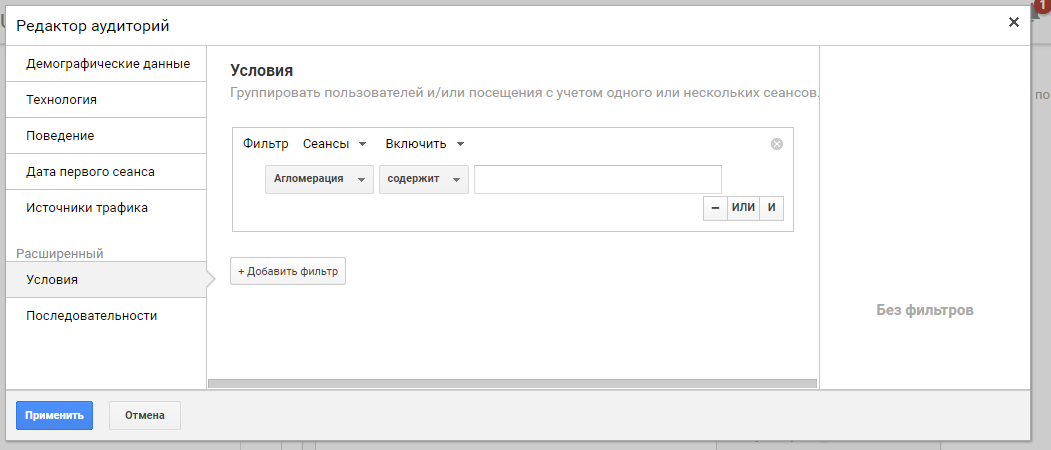
Task: Open the Сеансы dropdown
Action: click(334, 144)
